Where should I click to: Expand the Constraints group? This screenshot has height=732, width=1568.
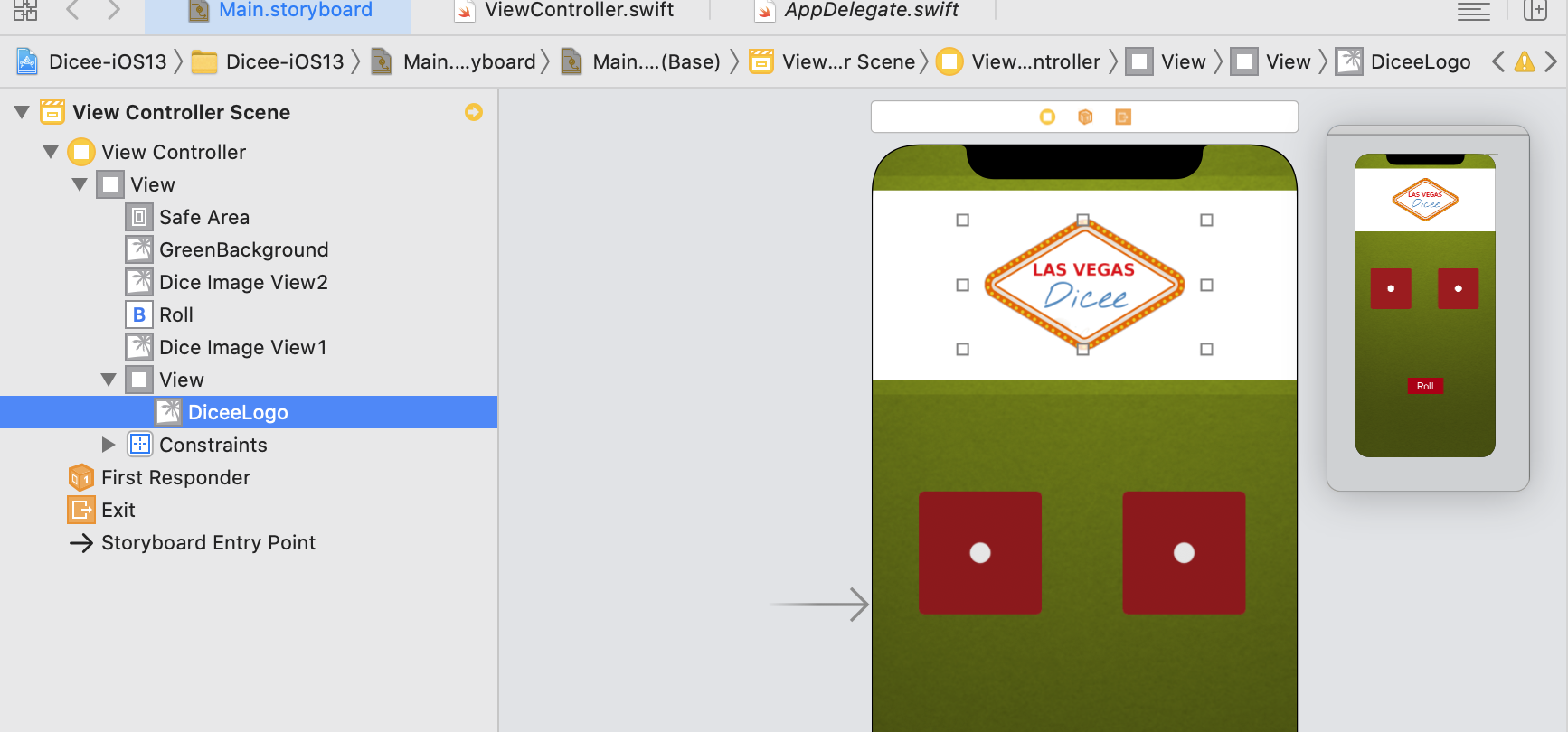pyautogui.click(x=109, y=445)
